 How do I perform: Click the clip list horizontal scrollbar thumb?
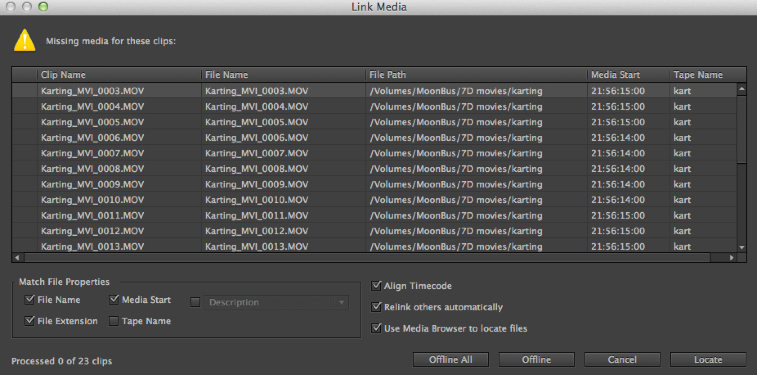pos(367,258)
